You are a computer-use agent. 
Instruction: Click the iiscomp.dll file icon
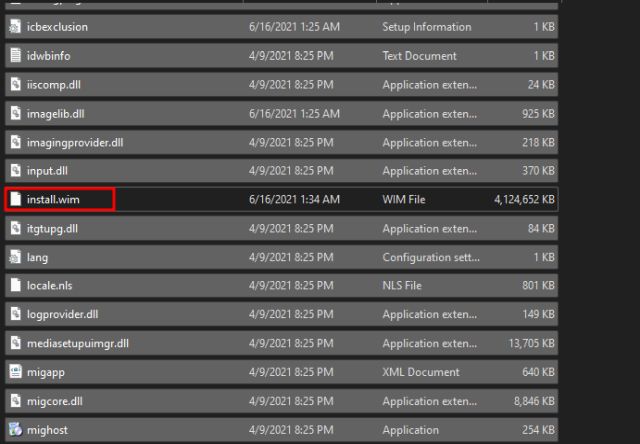click(15, 85)
